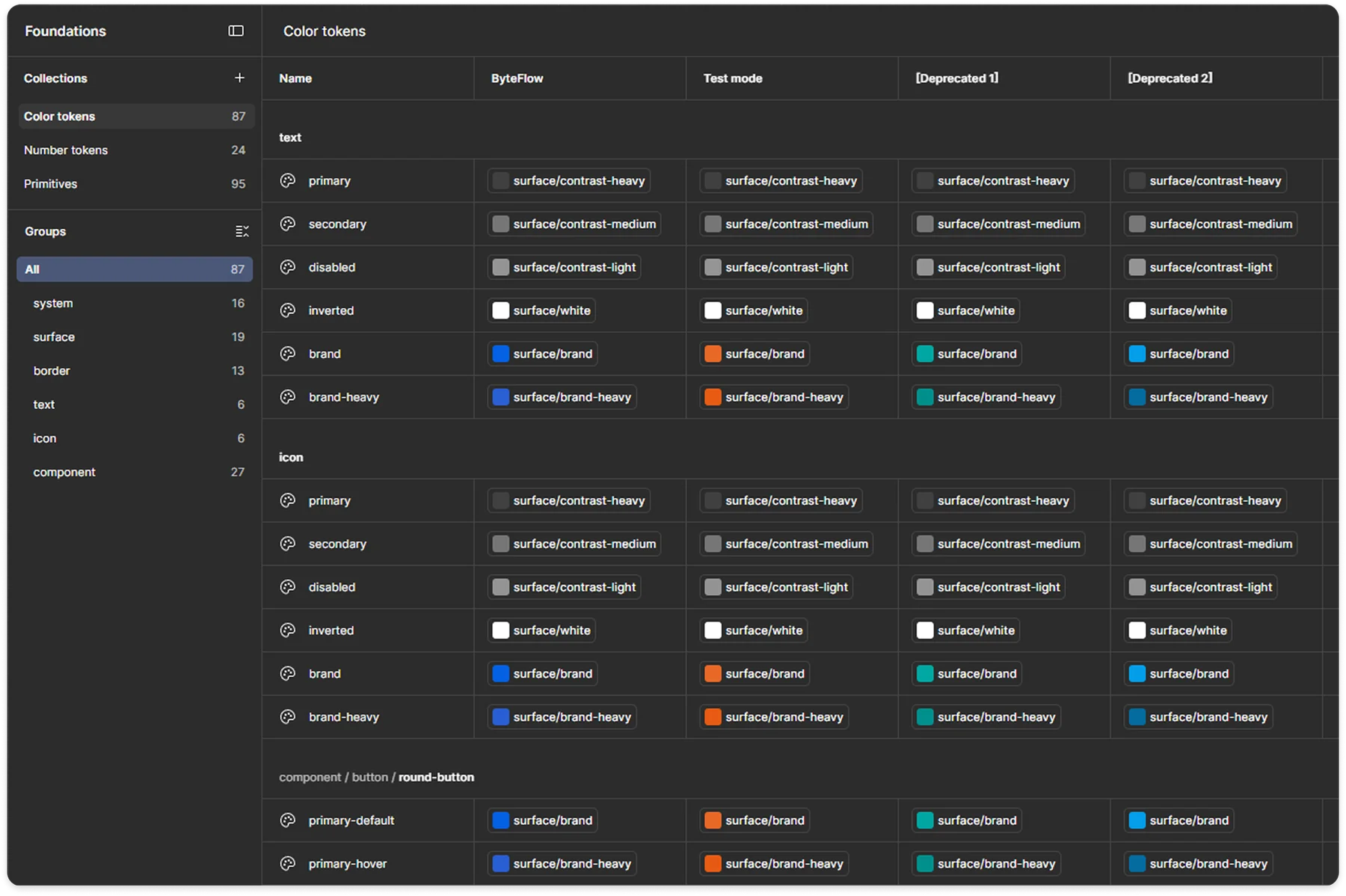The width and height of the screenshot is (1346, 896).
Task: Select the surface group
Action: (x=135, y=337)
